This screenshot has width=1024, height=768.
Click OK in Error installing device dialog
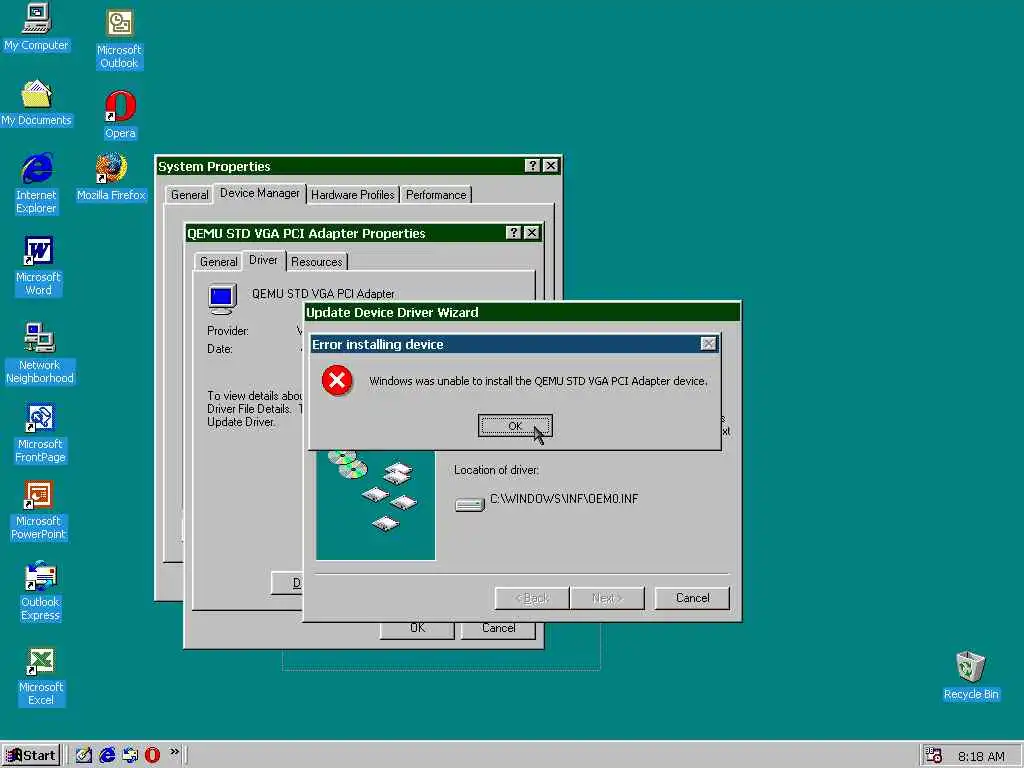(515, 426)
